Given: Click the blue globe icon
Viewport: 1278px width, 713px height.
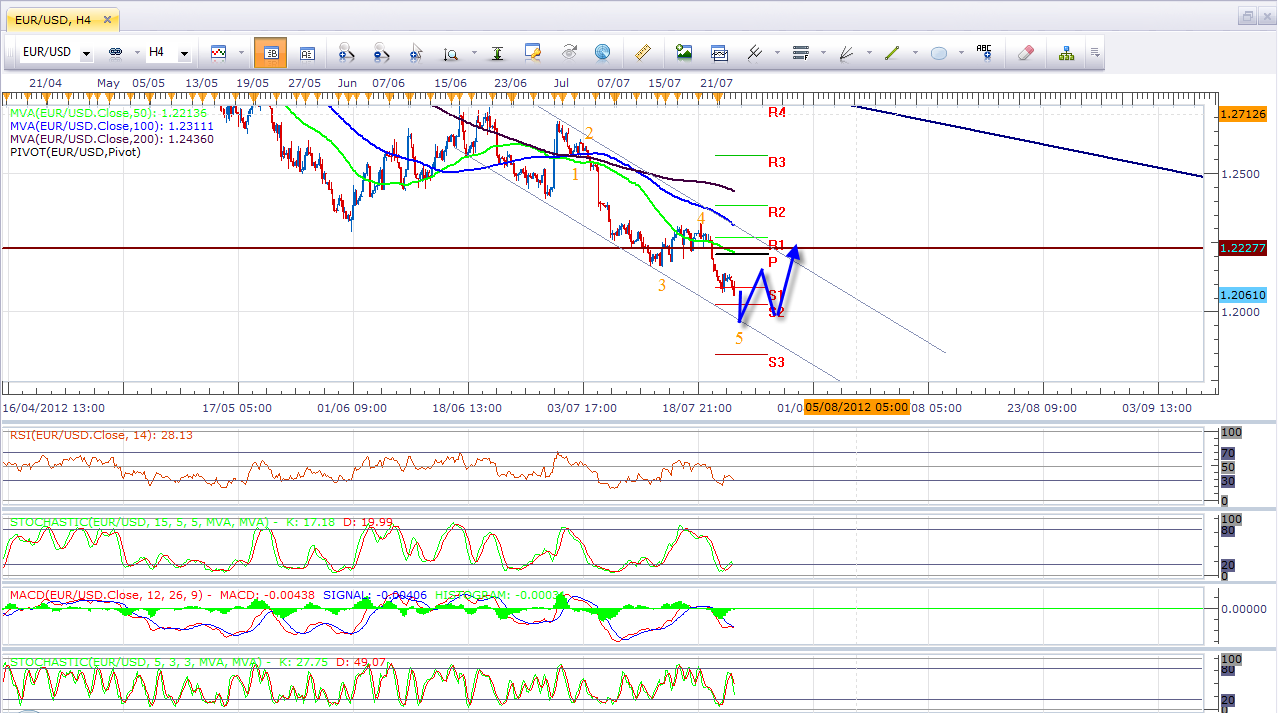Looking at the screenshot, I should point(602,53).
